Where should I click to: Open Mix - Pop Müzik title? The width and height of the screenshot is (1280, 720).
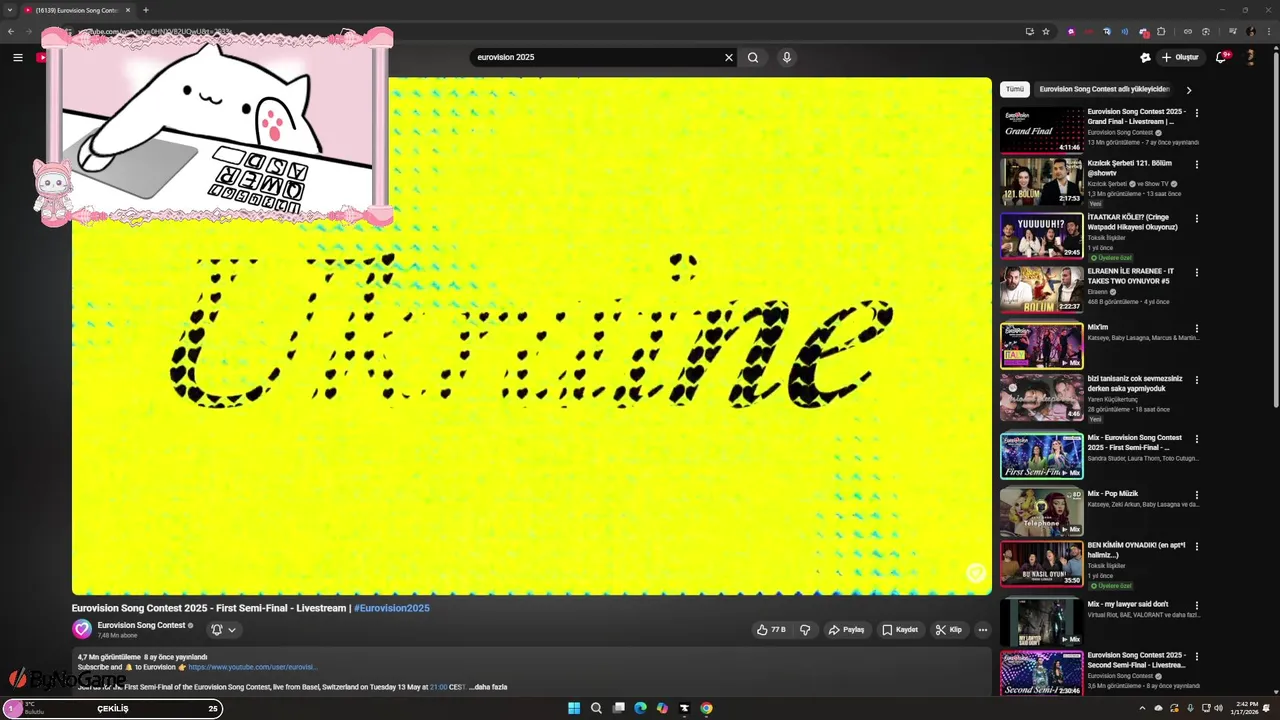pos(1113,493)
